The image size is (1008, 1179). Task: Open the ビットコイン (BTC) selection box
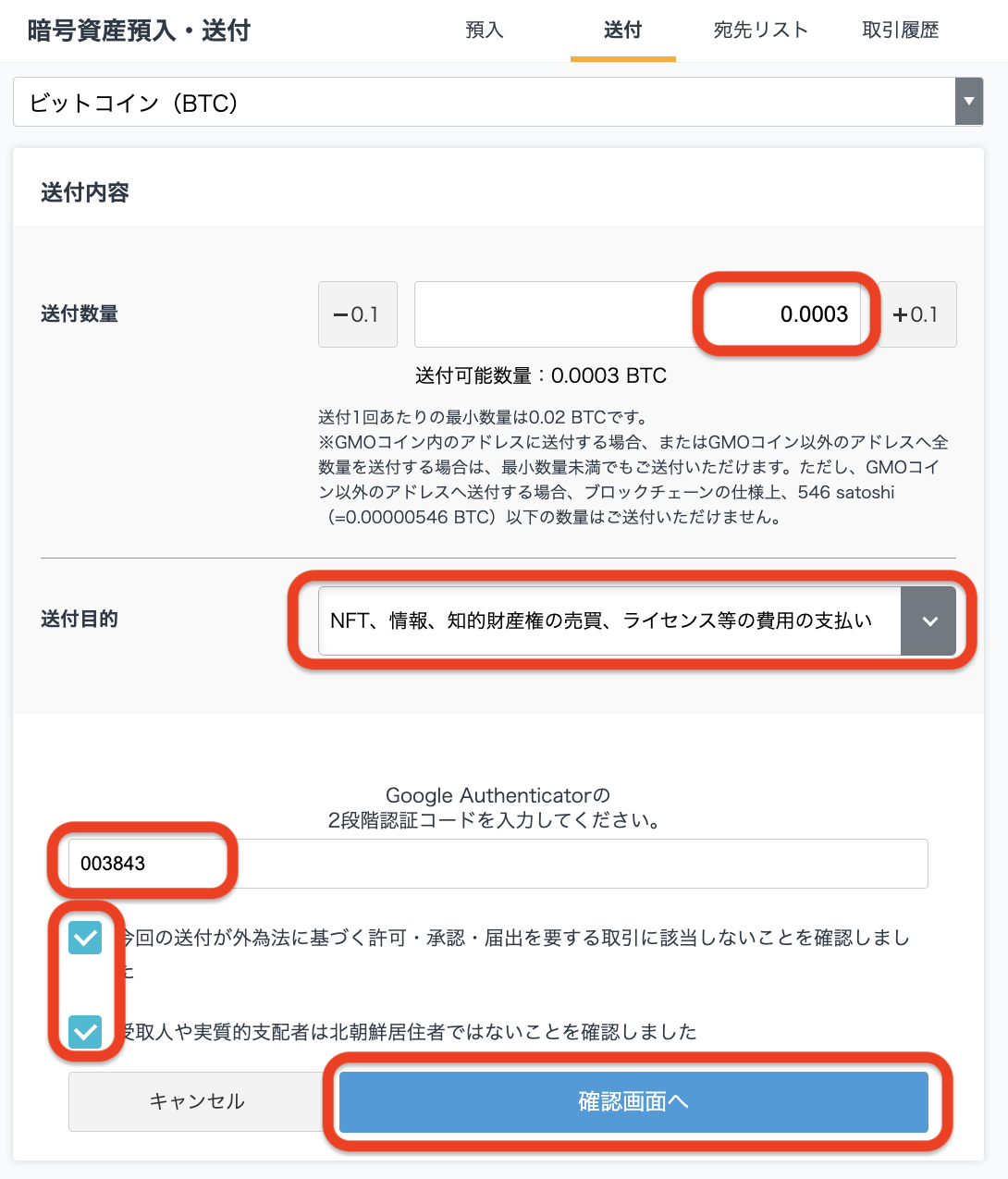pos(498,102)
